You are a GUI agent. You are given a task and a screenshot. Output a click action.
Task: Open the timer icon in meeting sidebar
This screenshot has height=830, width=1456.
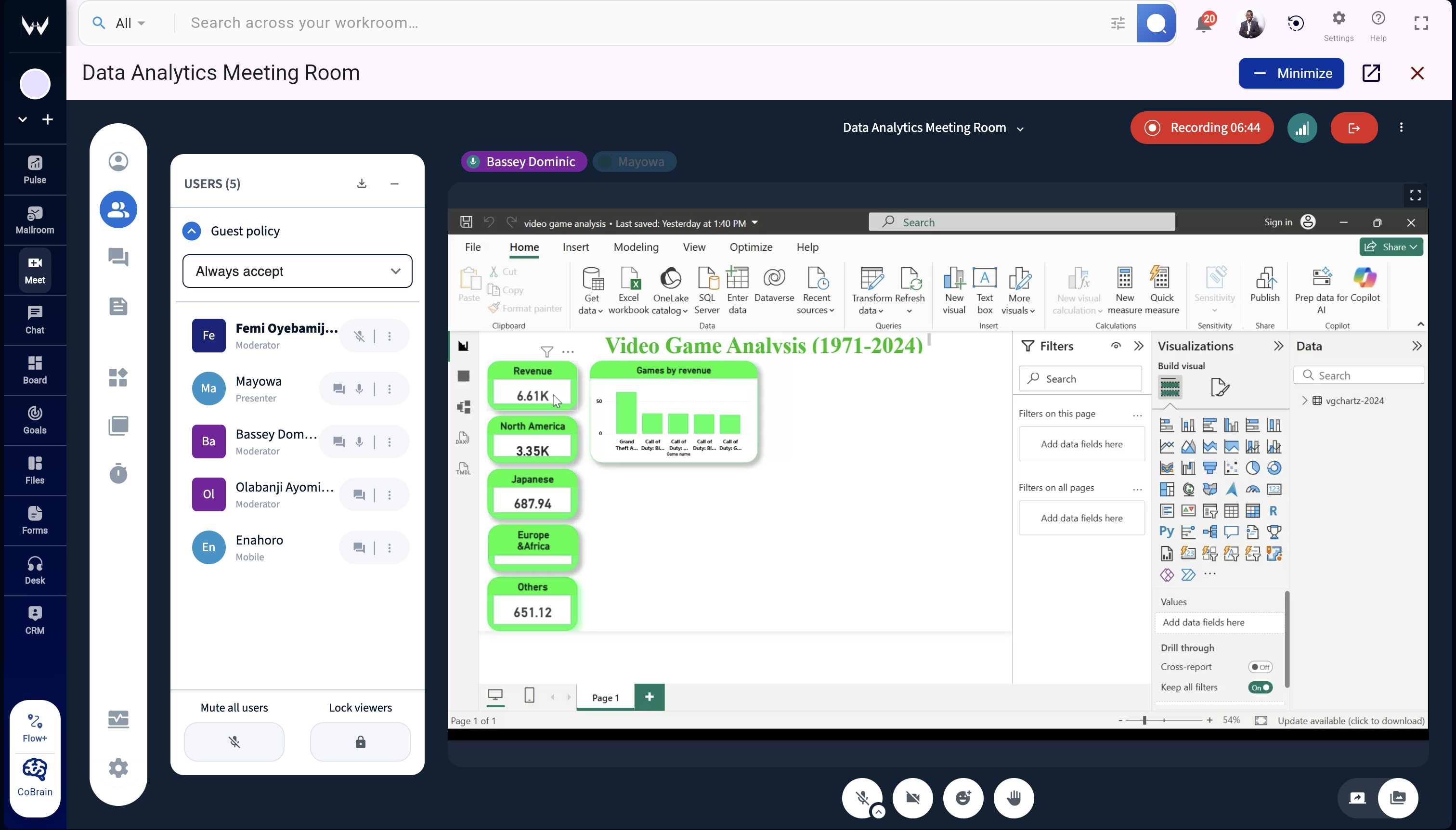pyautogui.click(x=118, y=473)
